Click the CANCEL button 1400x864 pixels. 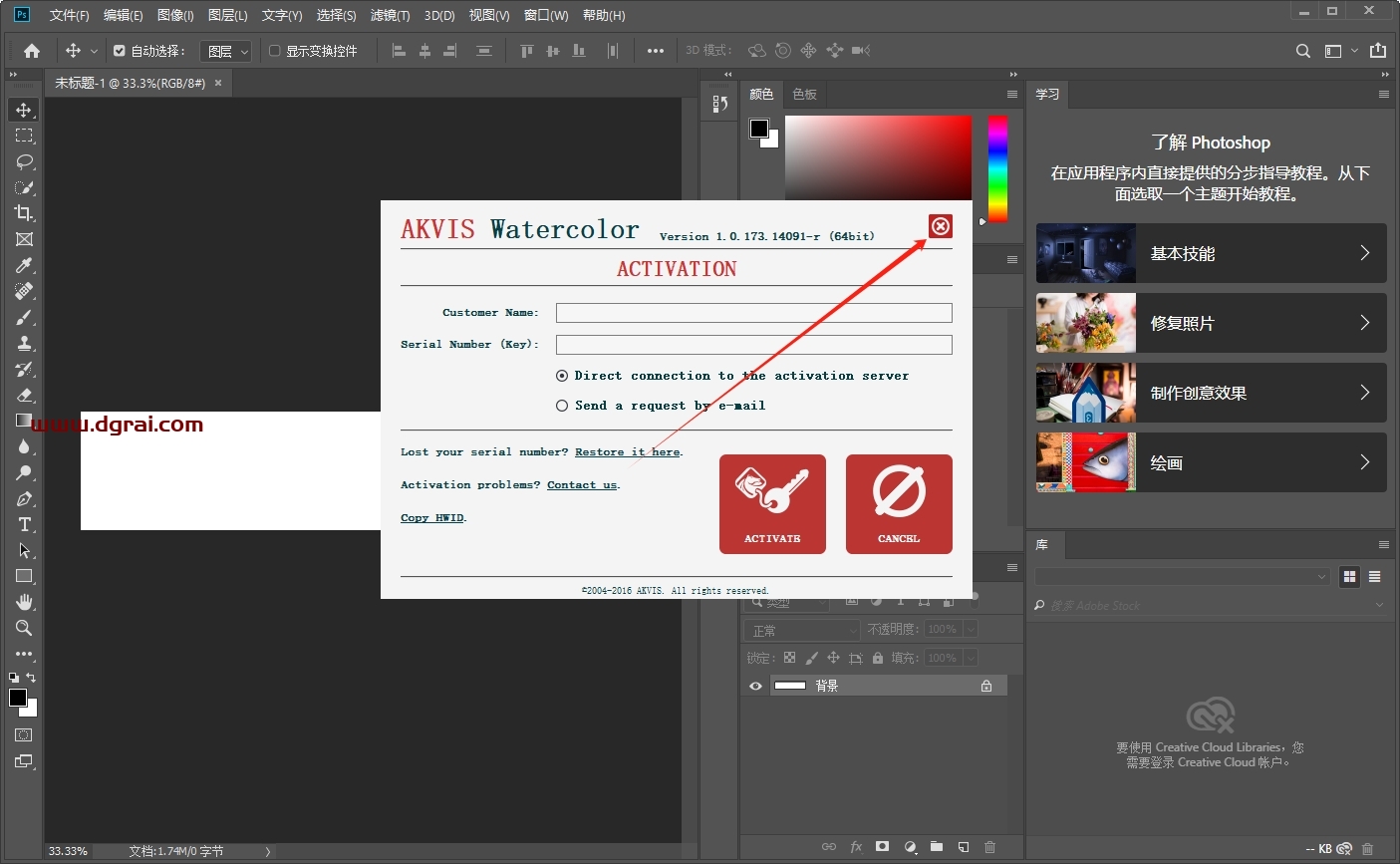[899, 504]
